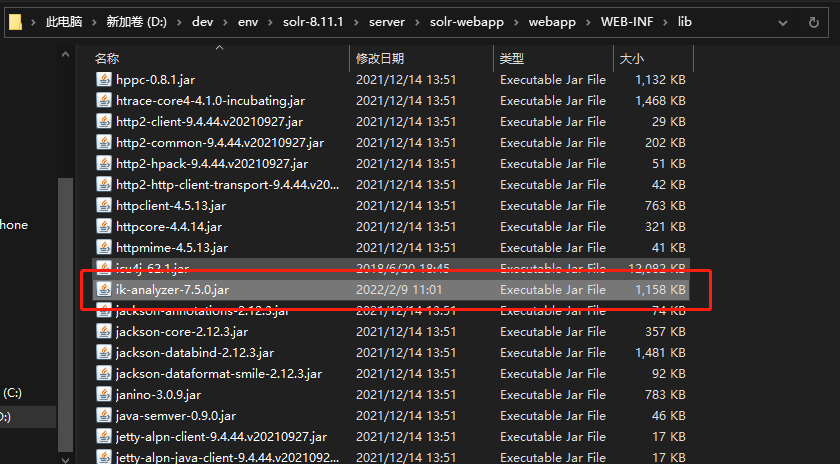
Task: Open the address bar history dropdown
Action: 783,23
